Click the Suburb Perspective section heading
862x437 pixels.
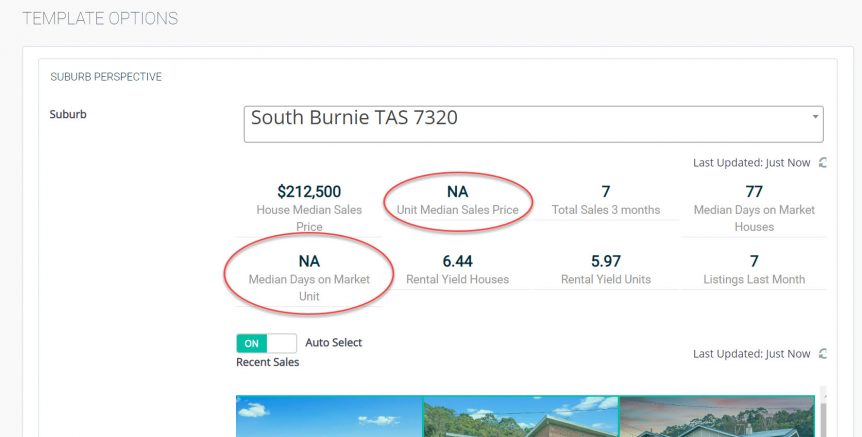[106, 77]
